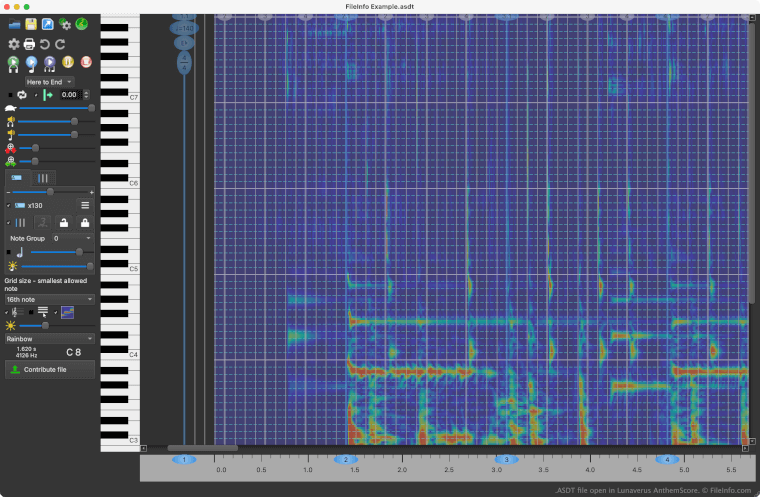Click the Contribute file button
The width and height of the screenshot is (760, 497).
[x=50, y=369]
